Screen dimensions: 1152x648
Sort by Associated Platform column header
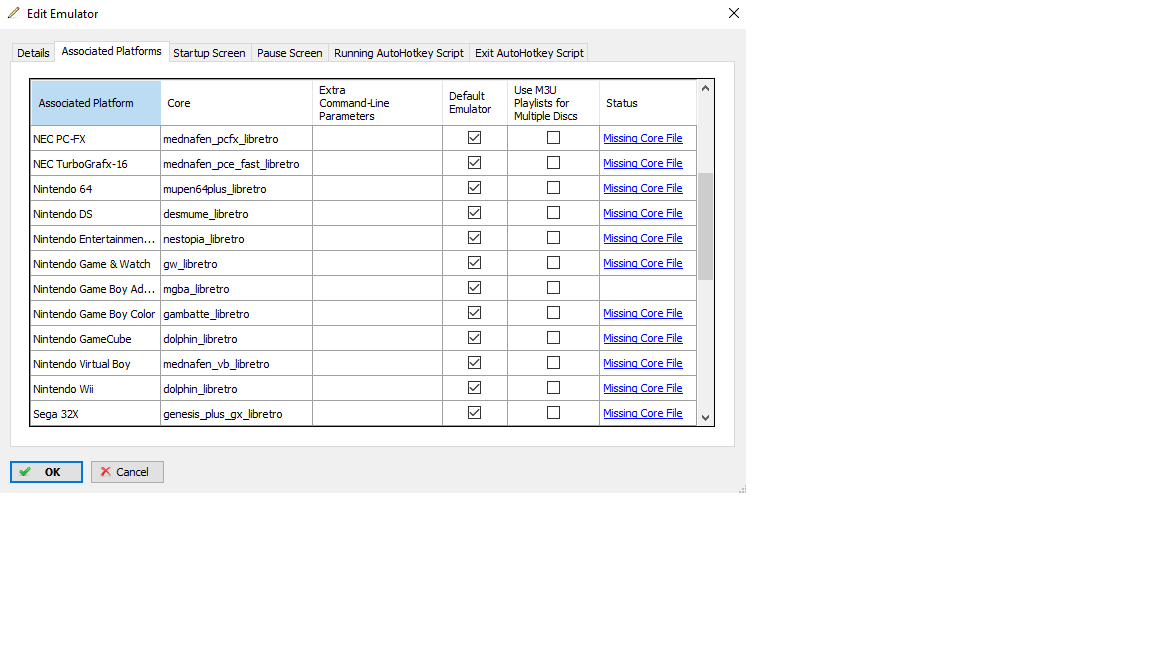click(x=96, y=103)
